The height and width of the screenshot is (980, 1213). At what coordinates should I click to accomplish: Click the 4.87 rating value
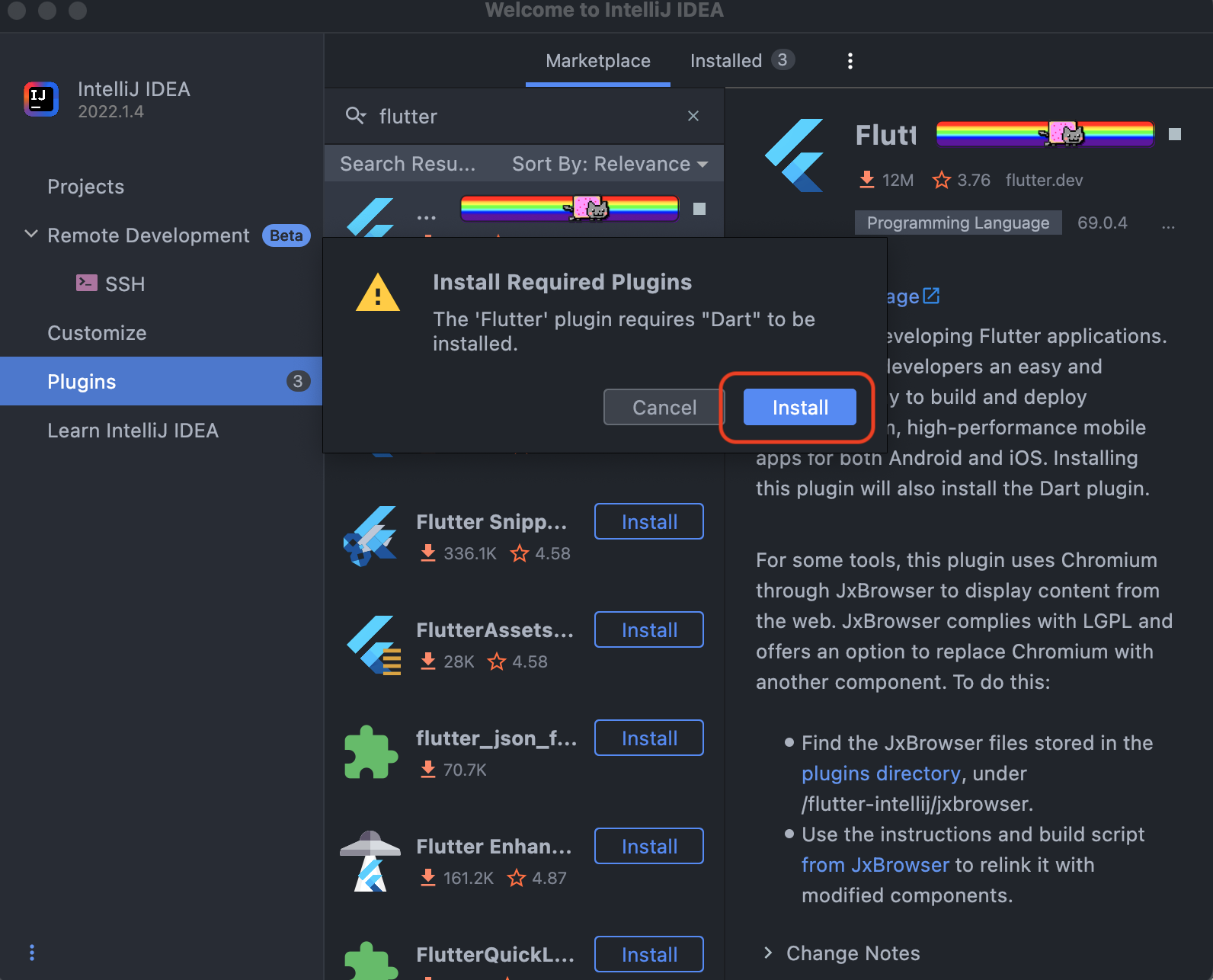[549, 878]
